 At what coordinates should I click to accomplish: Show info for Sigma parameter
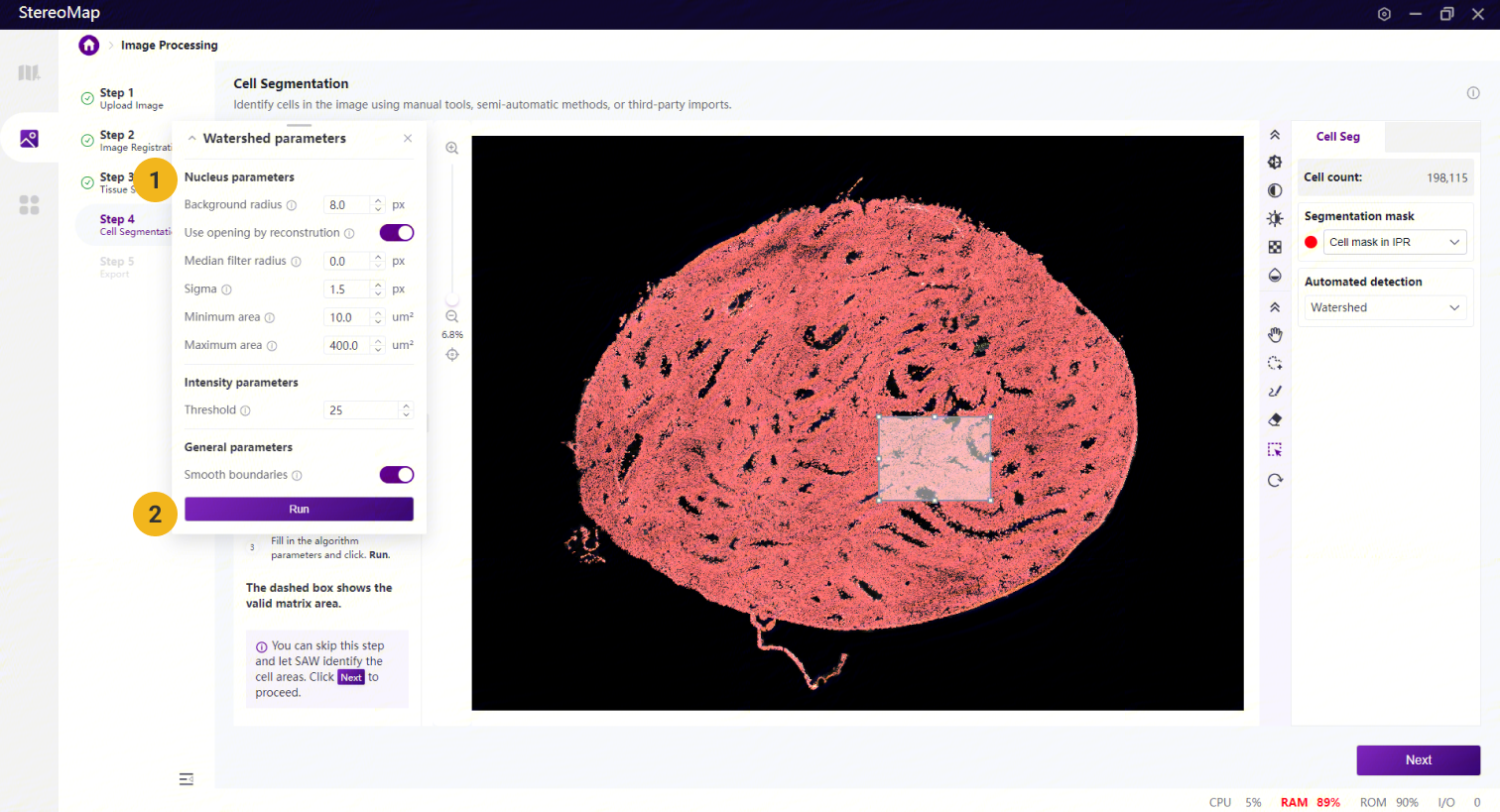pos(226,290)
